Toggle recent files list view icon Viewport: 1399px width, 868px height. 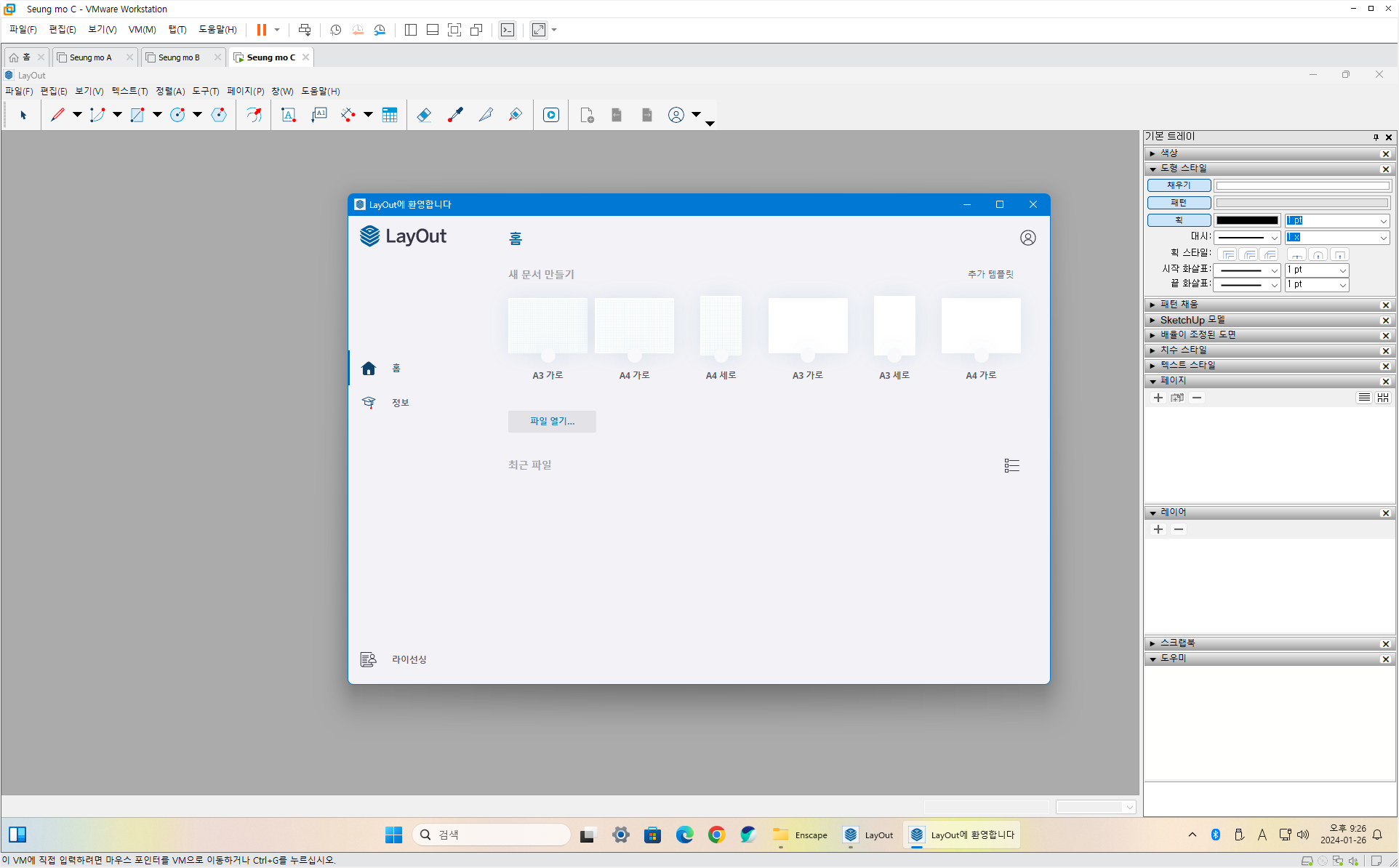coord(1011,465)
